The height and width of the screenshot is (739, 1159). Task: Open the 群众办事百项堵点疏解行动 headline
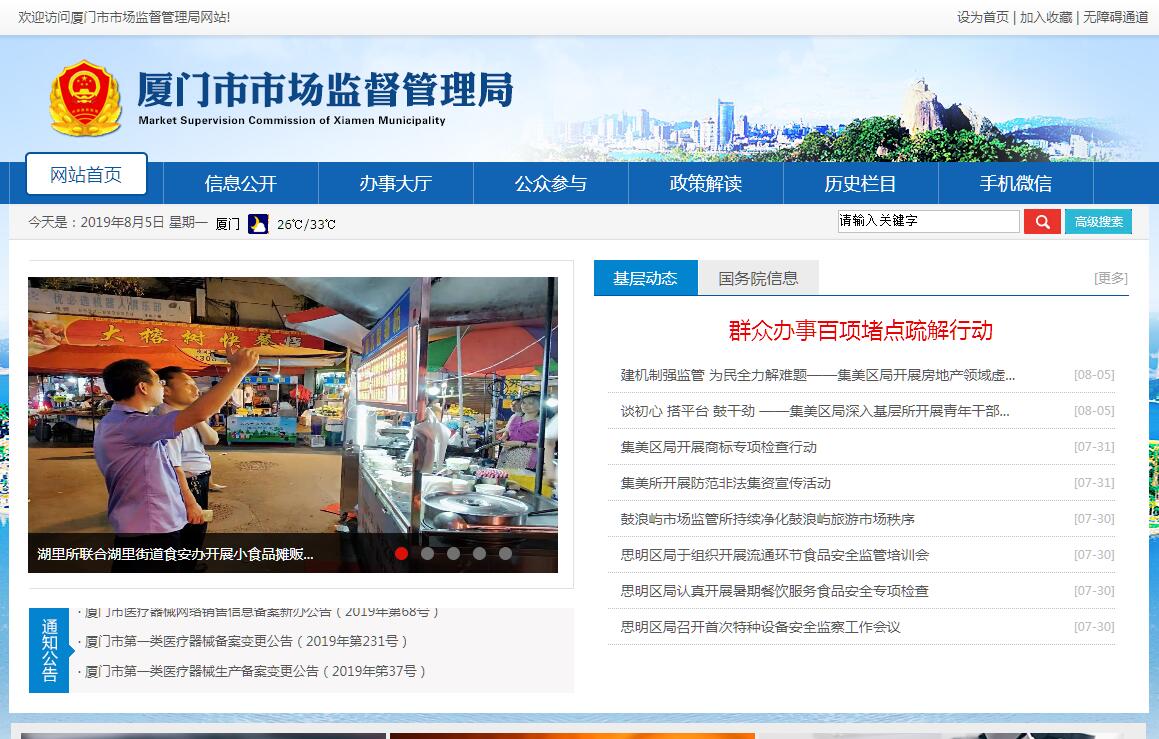860,331
